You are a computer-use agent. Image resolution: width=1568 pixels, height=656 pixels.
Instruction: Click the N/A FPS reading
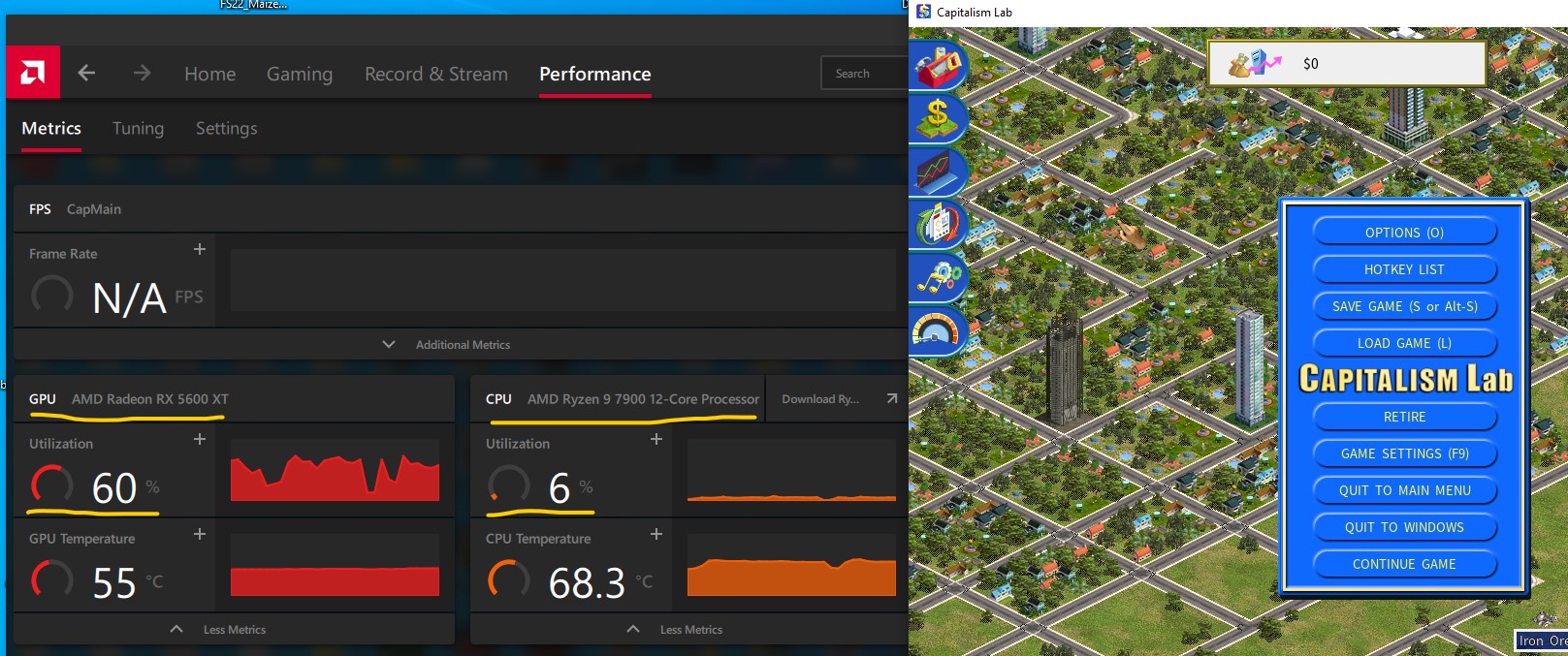(147, 297)
